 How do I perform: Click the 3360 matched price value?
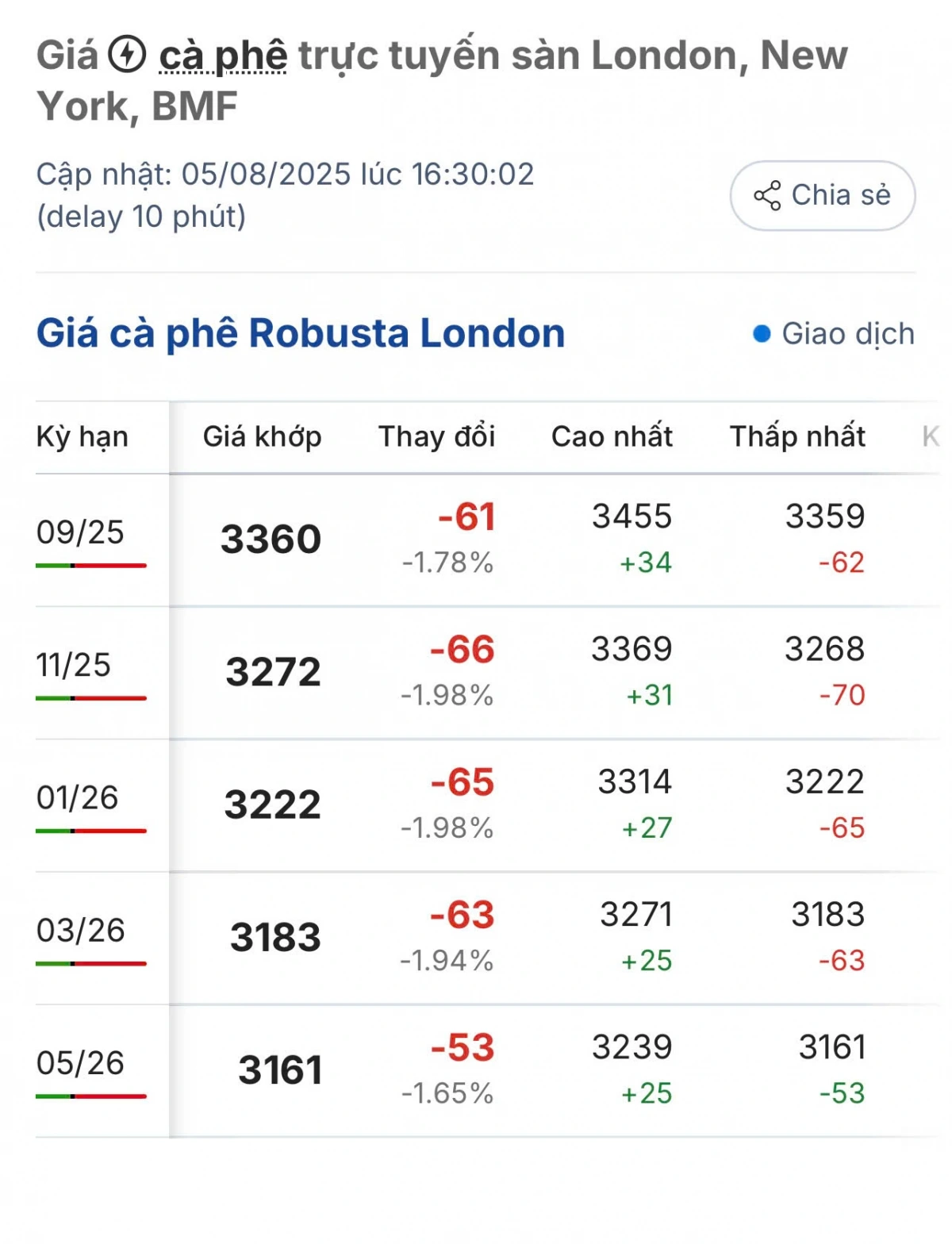tap(271, 539)
